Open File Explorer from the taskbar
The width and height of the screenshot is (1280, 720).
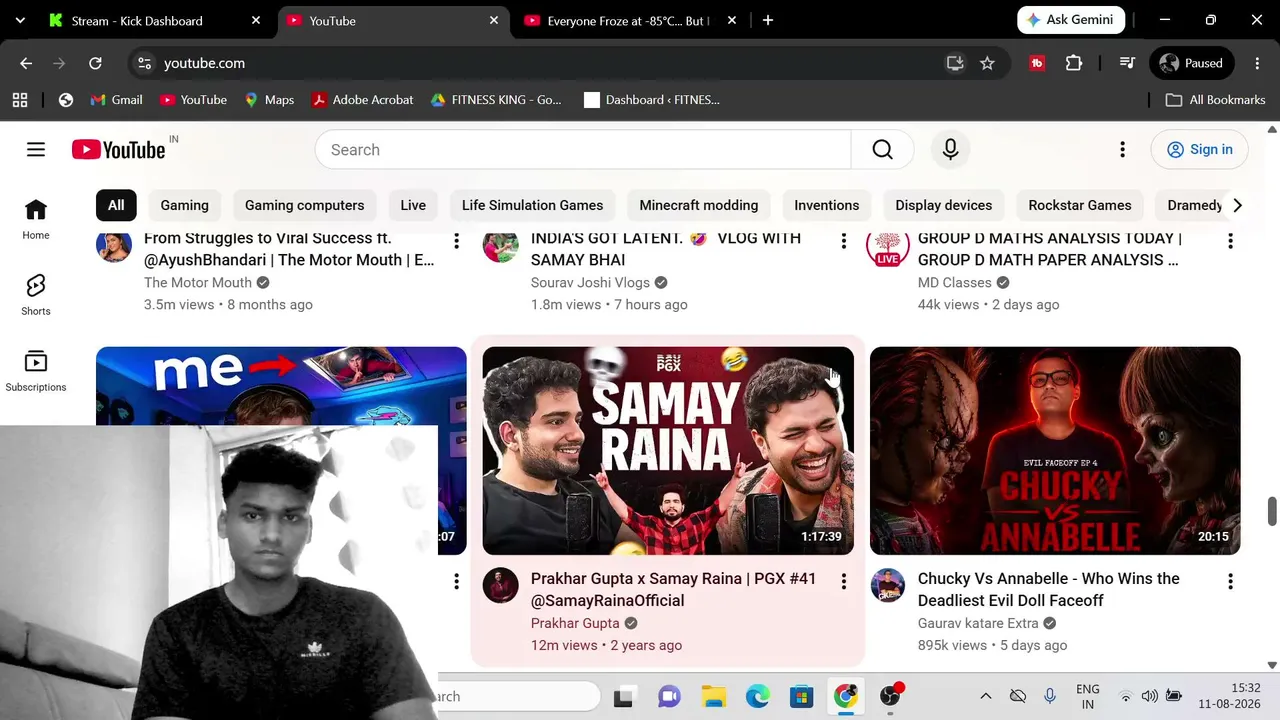(713, 696)
